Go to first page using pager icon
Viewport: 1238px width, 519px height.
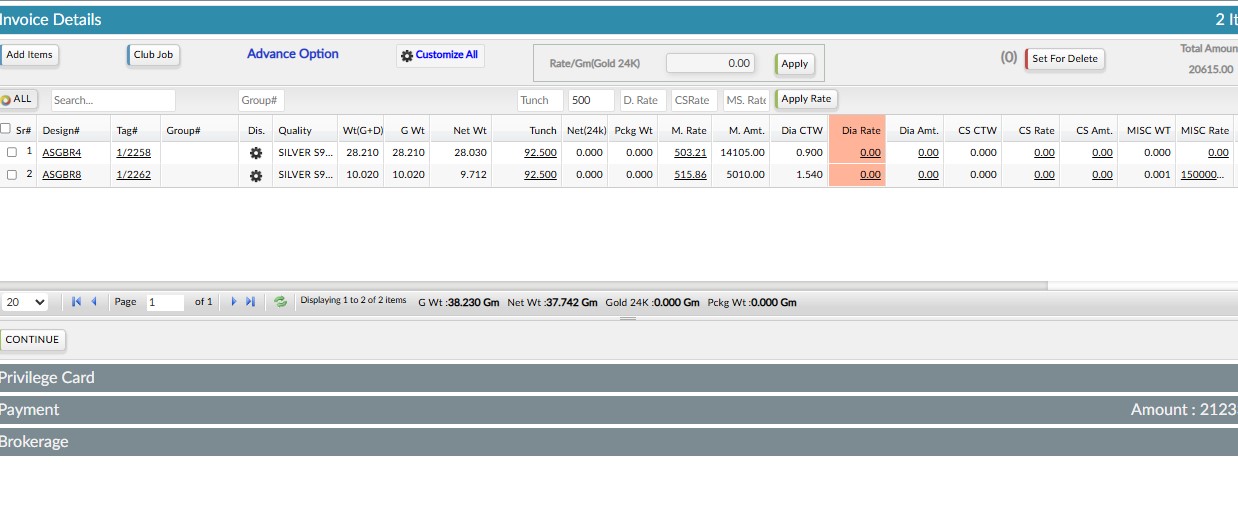point(77,301)
